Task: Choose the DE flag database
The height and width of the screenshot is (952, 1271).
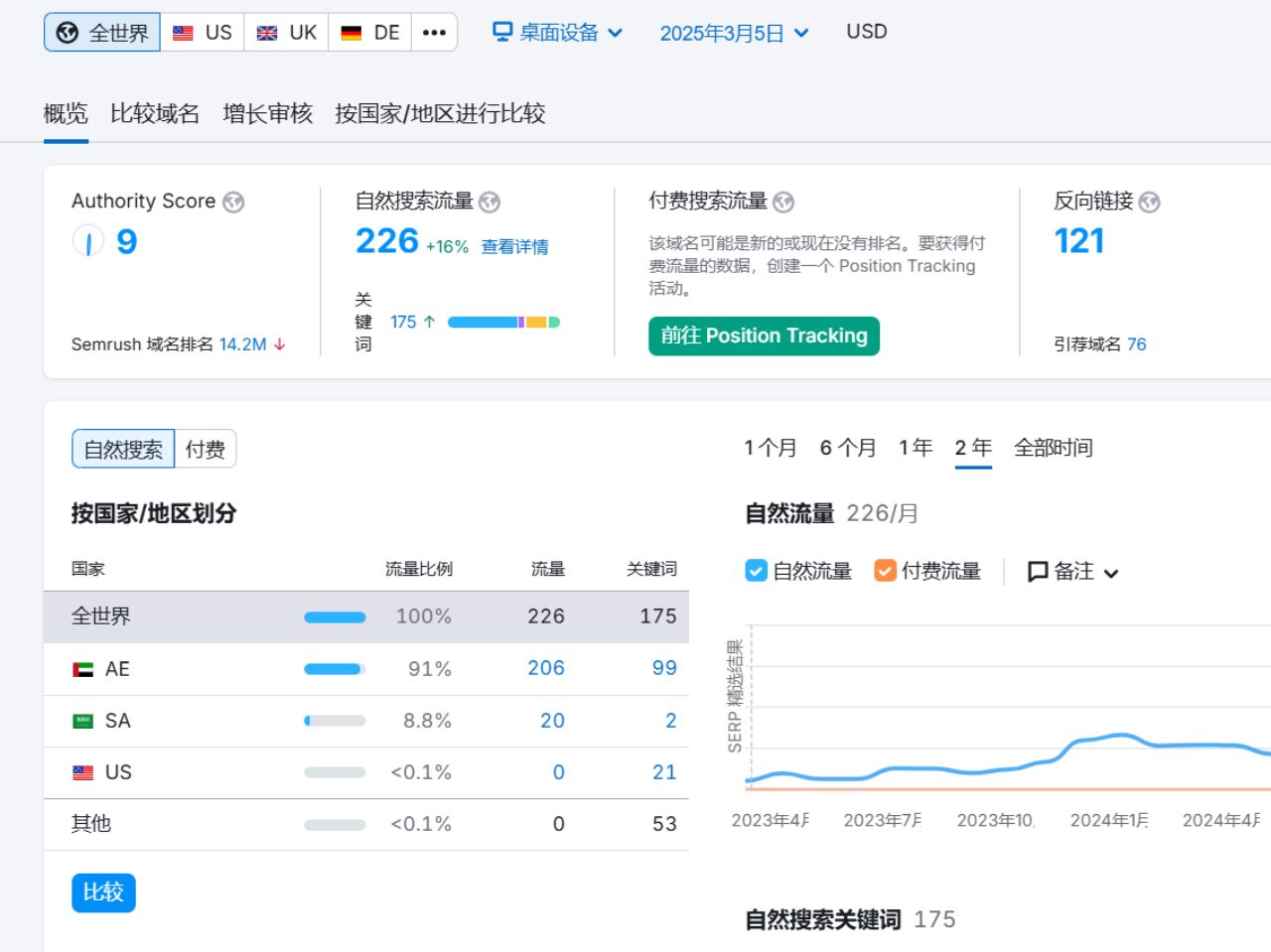Action: coord(370,33)
